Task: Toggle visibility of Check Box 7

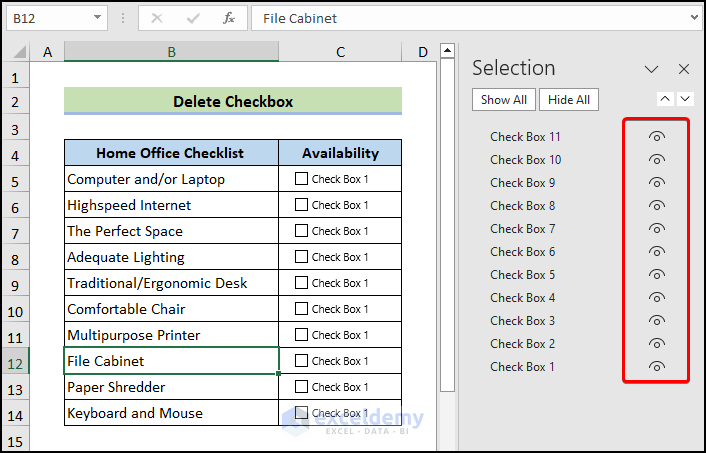Action: [657, 229]
